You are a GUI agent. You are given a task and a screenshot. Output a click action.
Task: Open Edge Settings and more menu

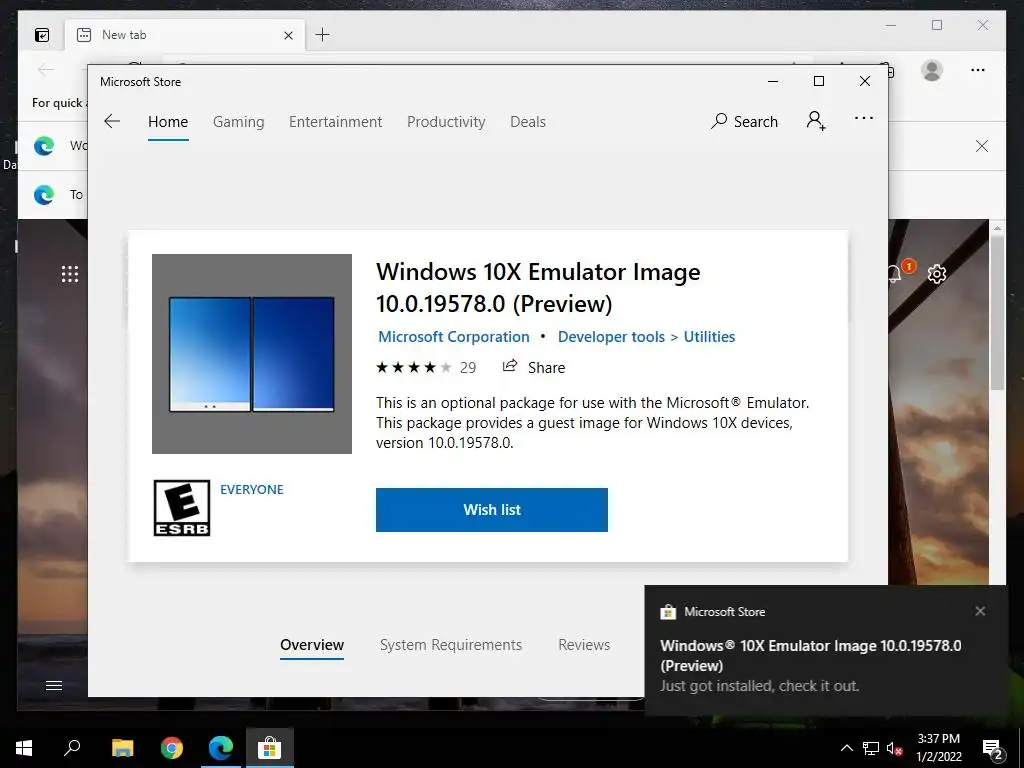(x=978, y=70)
